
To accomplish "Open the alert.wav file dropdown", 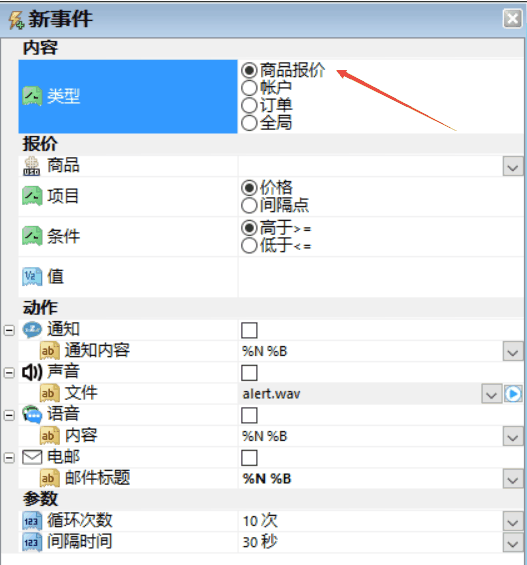I will click(x=491, y=394).
